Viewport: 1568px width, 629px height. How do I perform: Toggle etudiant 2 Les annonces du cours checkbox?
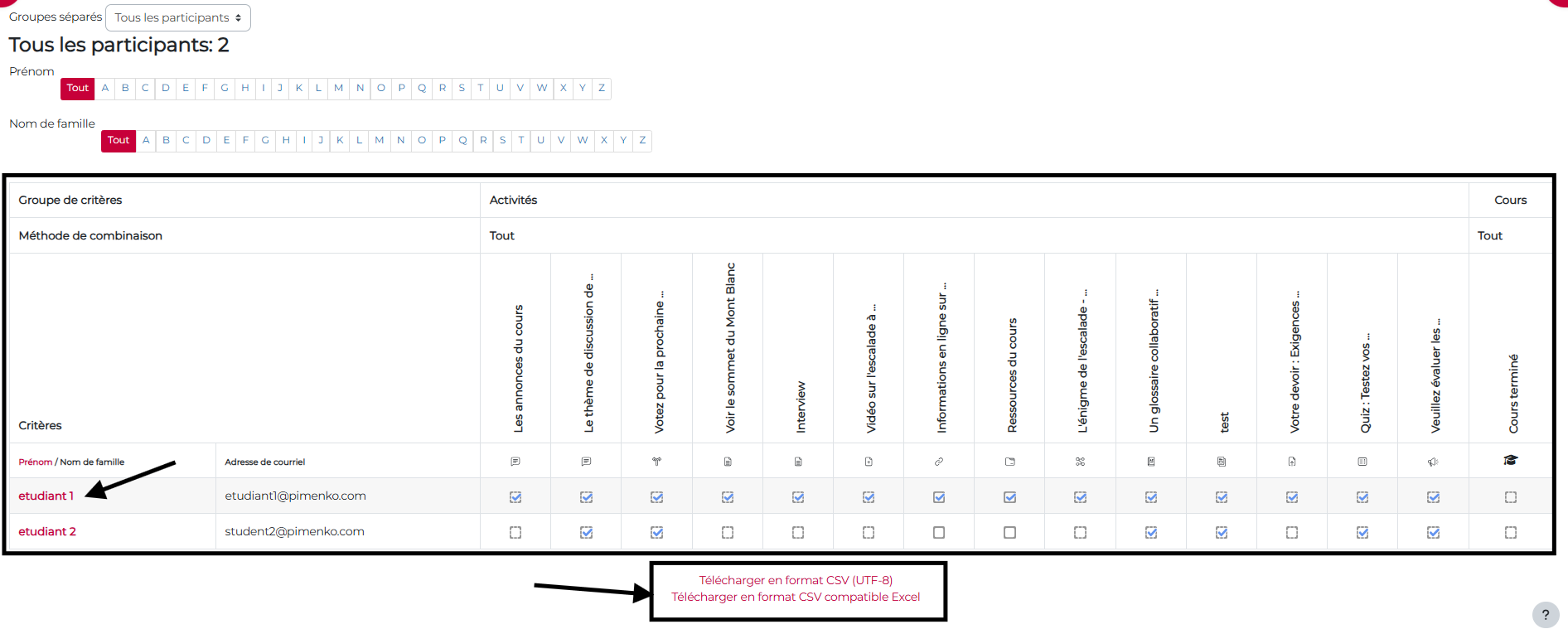[515, 533]
